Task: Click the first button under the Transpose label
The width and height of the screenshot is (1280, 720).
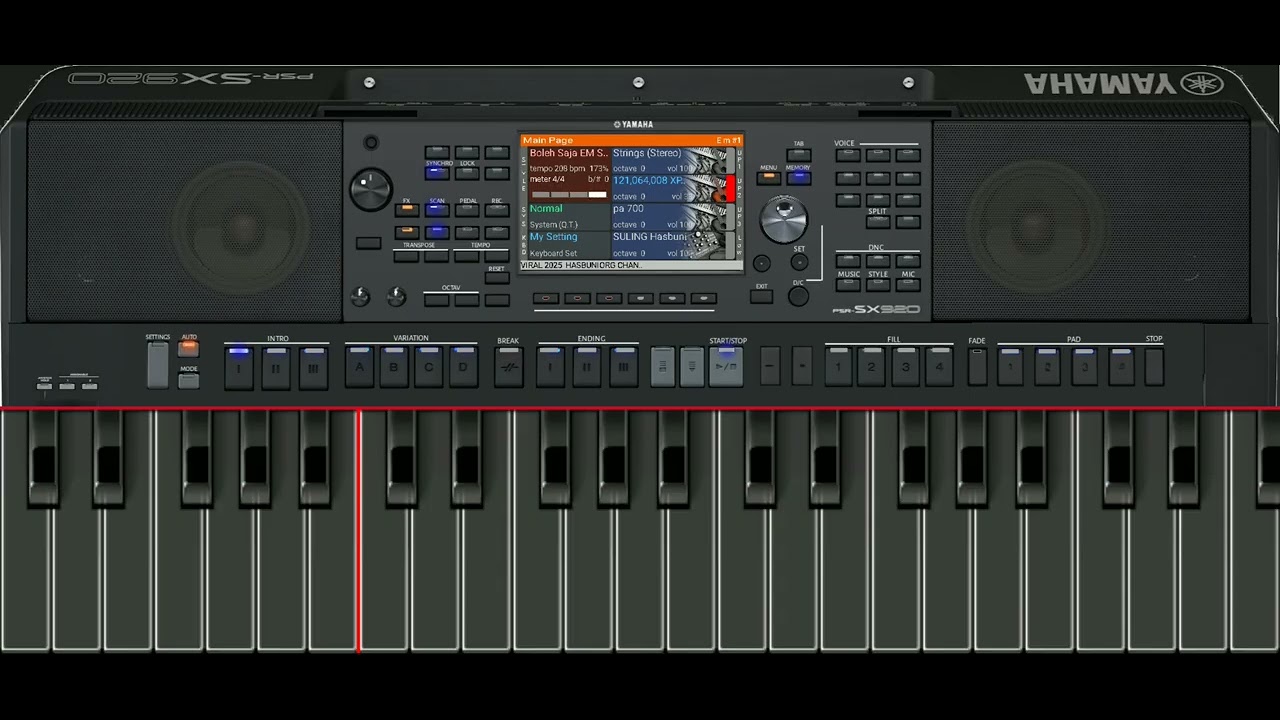Action: point(406,256)
